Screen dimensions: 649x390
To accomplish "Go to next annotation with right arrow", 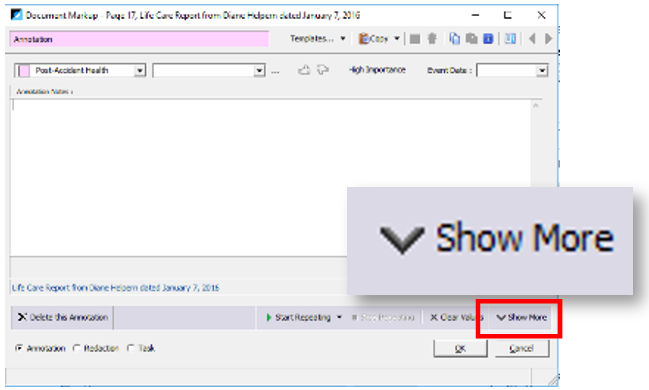I will pos(548,39).
